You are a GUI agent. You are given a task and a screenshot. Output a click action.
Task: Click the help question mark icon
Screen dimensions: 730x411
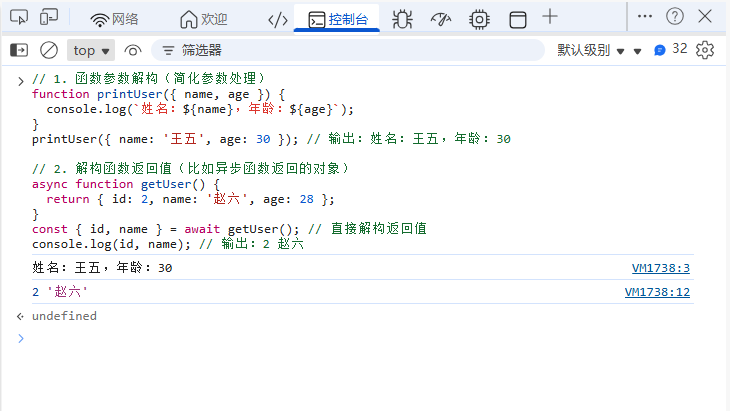point(675,17)
